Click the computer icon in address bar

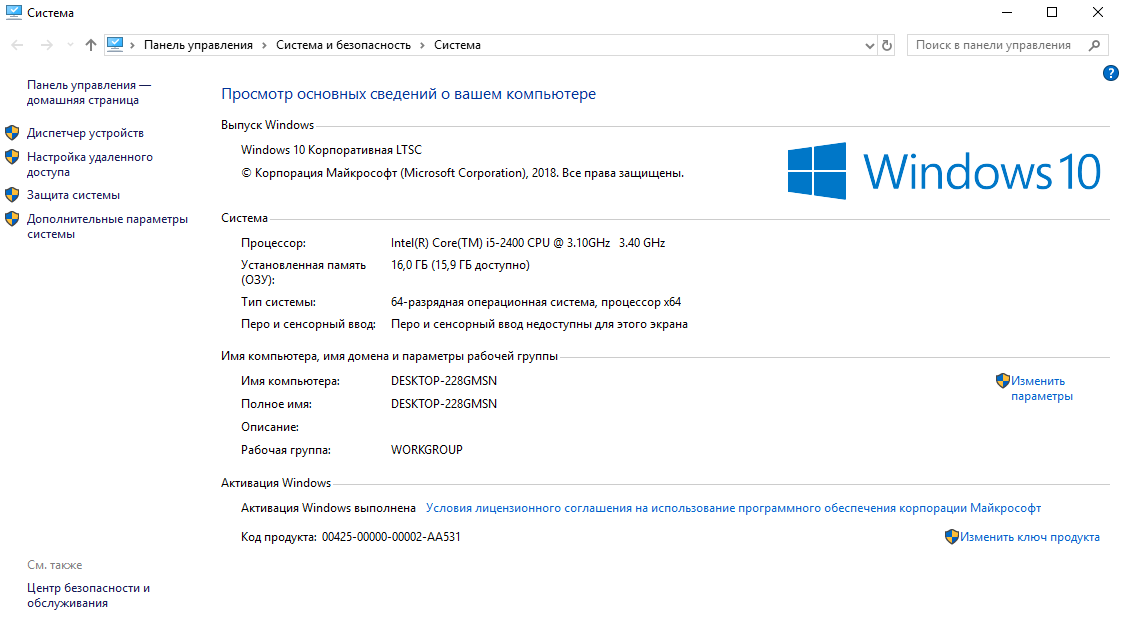[115, 45]
